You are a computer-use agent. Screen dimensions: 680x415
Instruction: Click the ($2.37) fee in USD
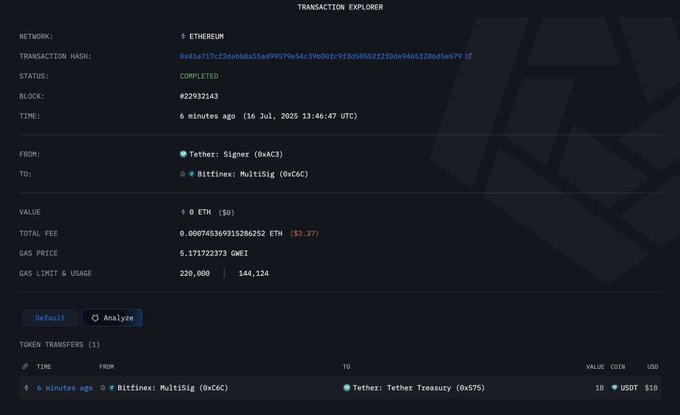[304, 233]
